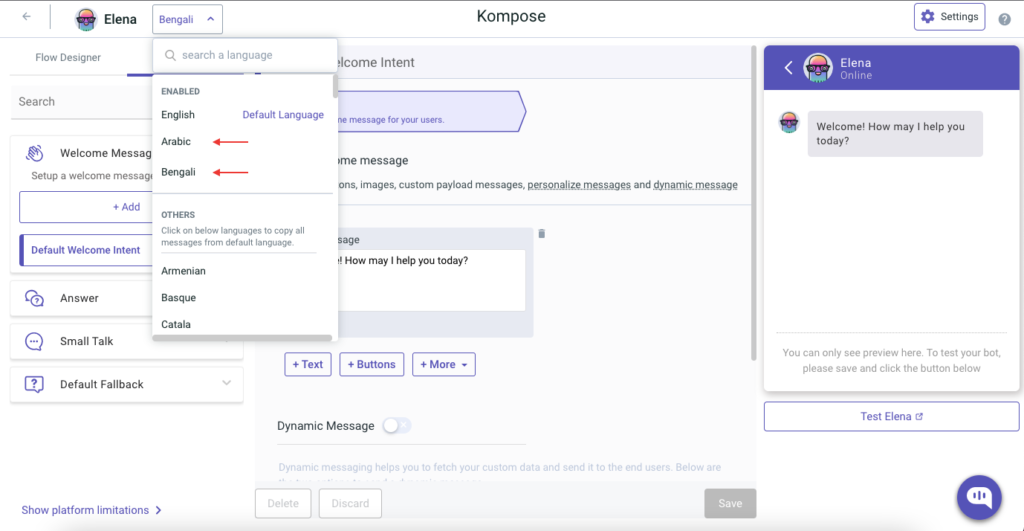Add a + Text message
Screen dimensions: 1024x531
[x=308, y=364]
